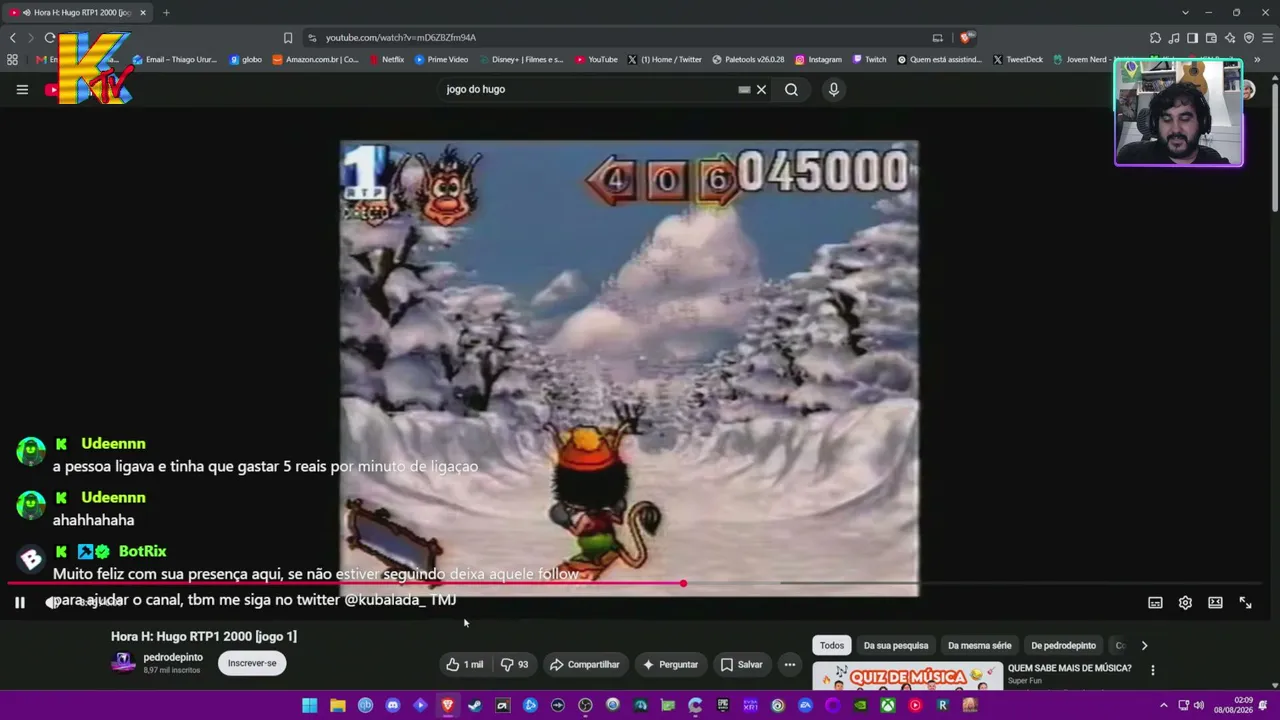
Task: Open File Explorer from taskbar
Action: point(338,705)
